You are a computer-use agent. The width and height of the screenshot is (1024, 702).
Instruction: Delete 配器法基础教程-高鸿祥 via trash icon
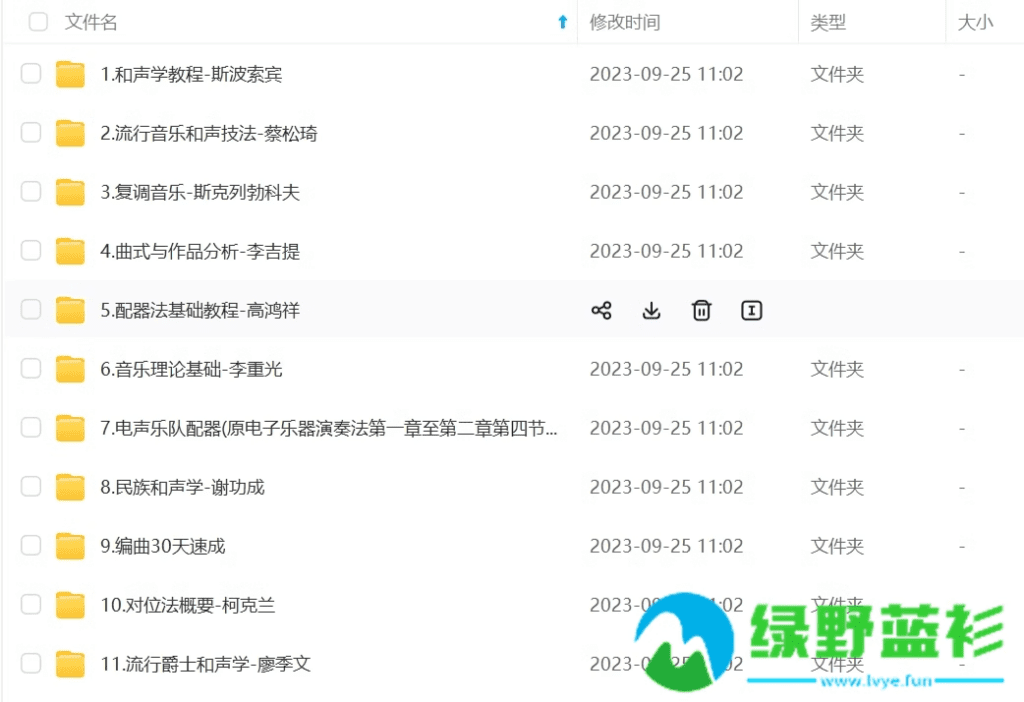pyautogui.click(x=701, y=310)
